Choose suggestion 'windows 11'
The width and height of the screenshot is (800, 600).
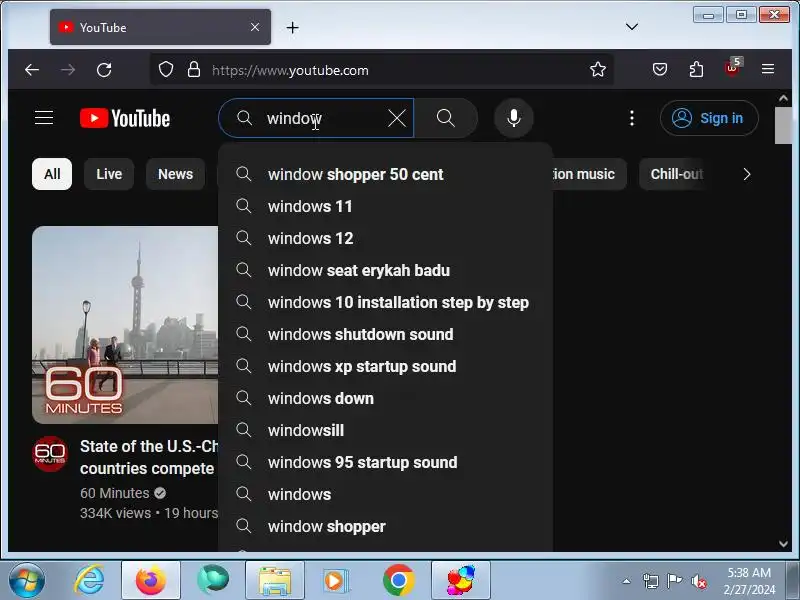[386, 207]
